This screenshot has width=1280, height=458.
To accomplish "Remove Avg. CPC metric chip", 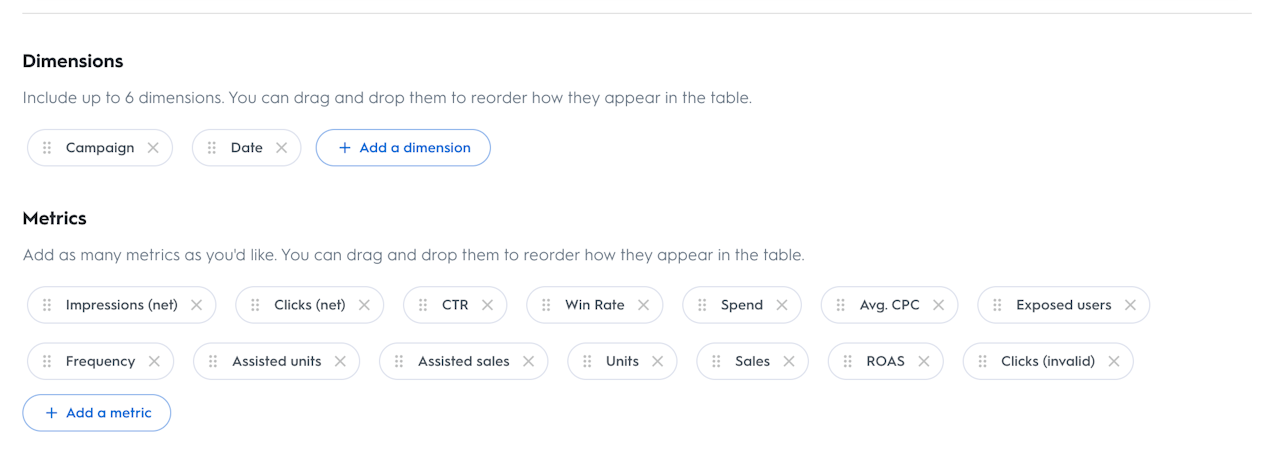I will 938,305.
